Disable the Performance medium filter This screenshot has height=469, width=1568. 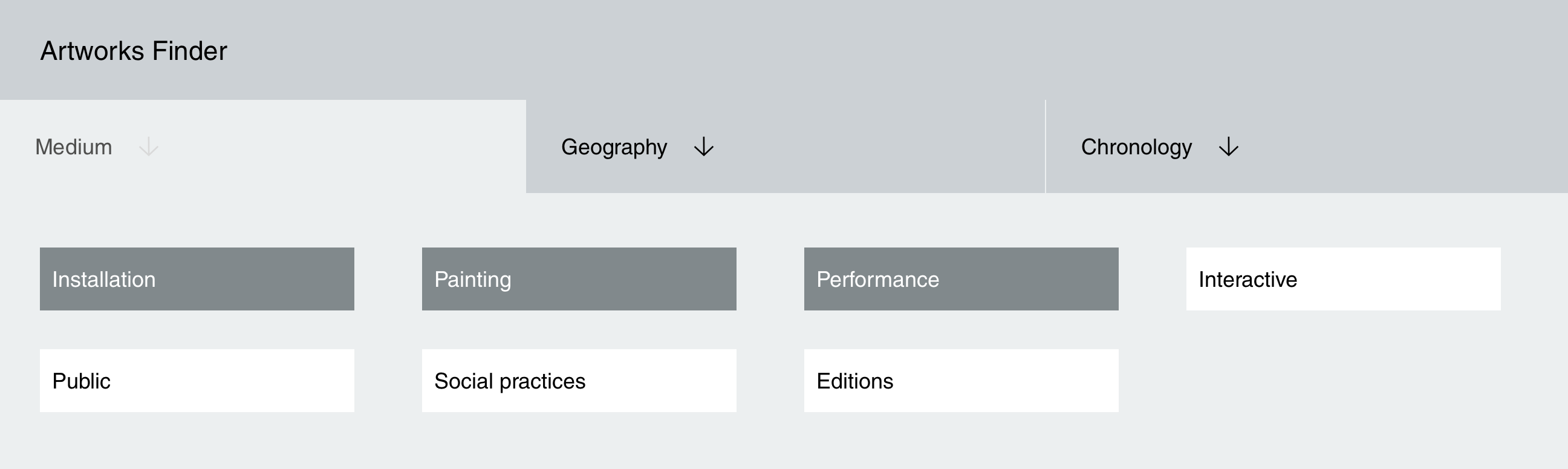960,279
